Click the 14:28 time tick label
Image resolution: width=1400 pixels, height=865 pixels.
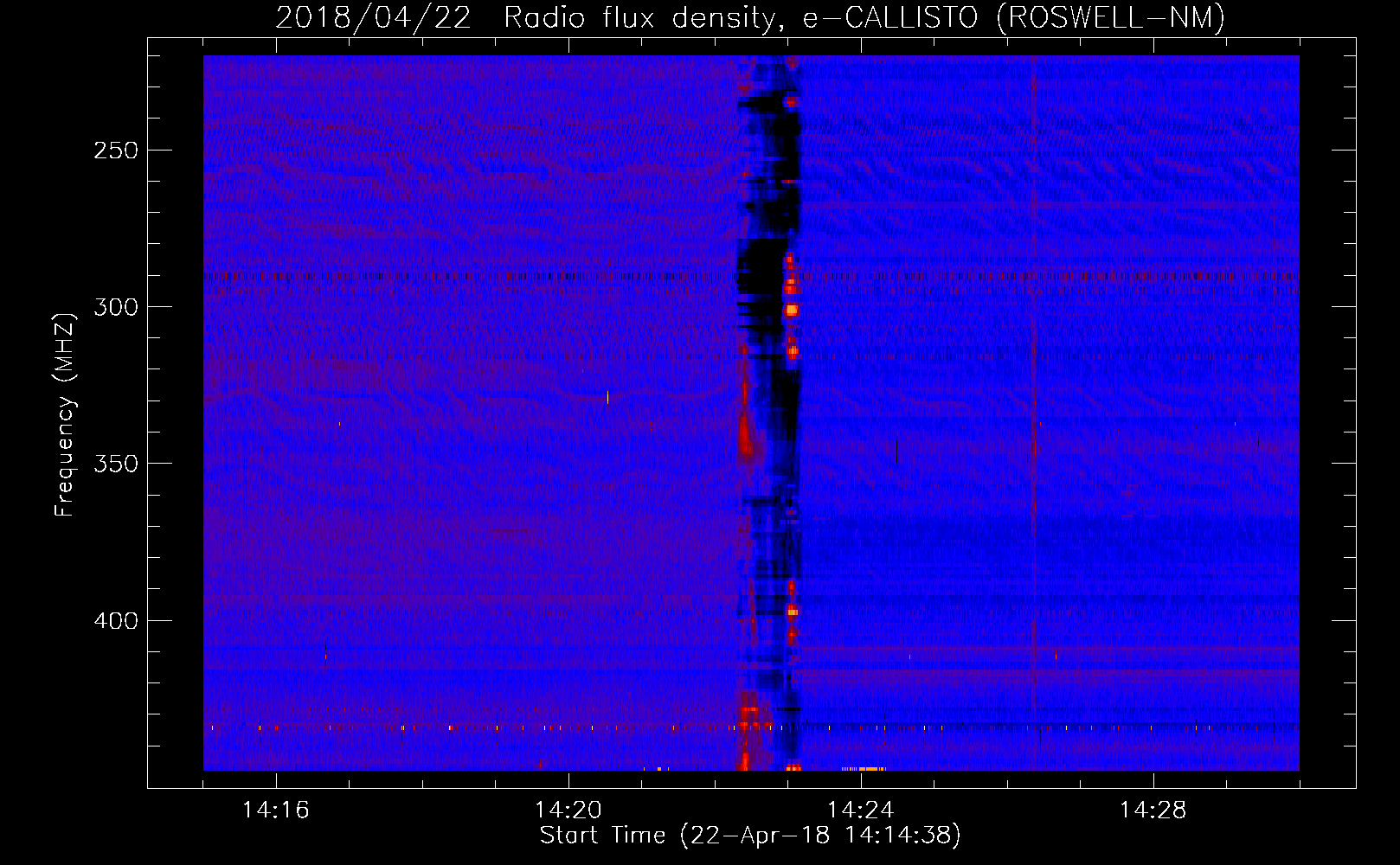(1153, 810)
